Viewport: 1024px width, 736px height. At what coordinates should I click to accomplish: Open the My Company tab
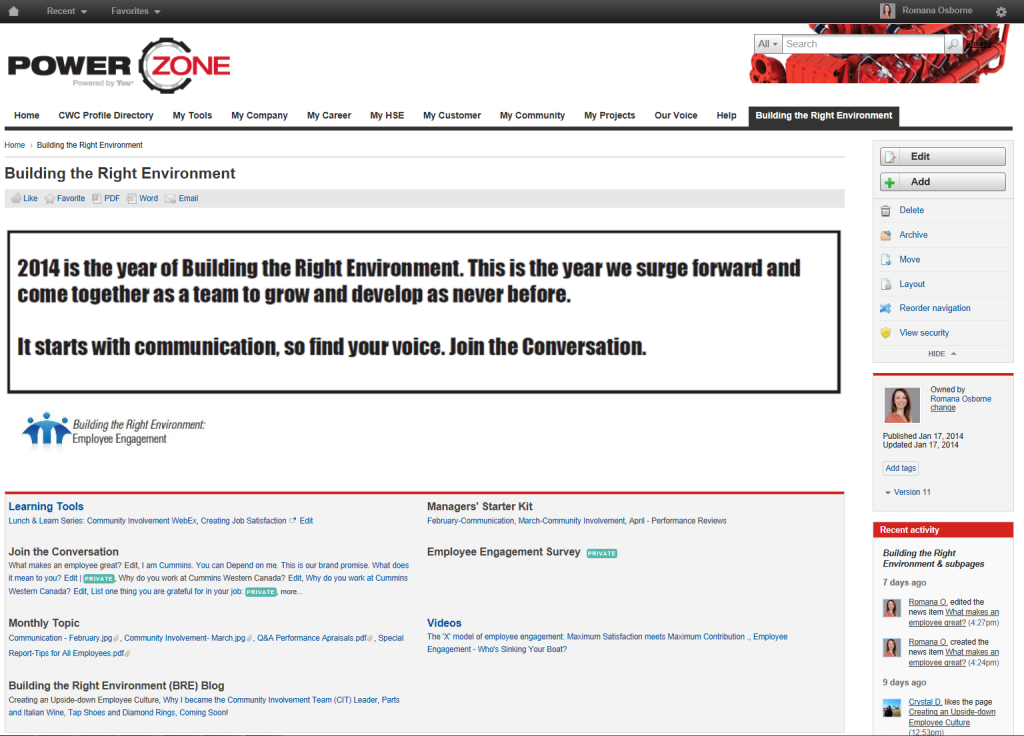pos(259,116)
